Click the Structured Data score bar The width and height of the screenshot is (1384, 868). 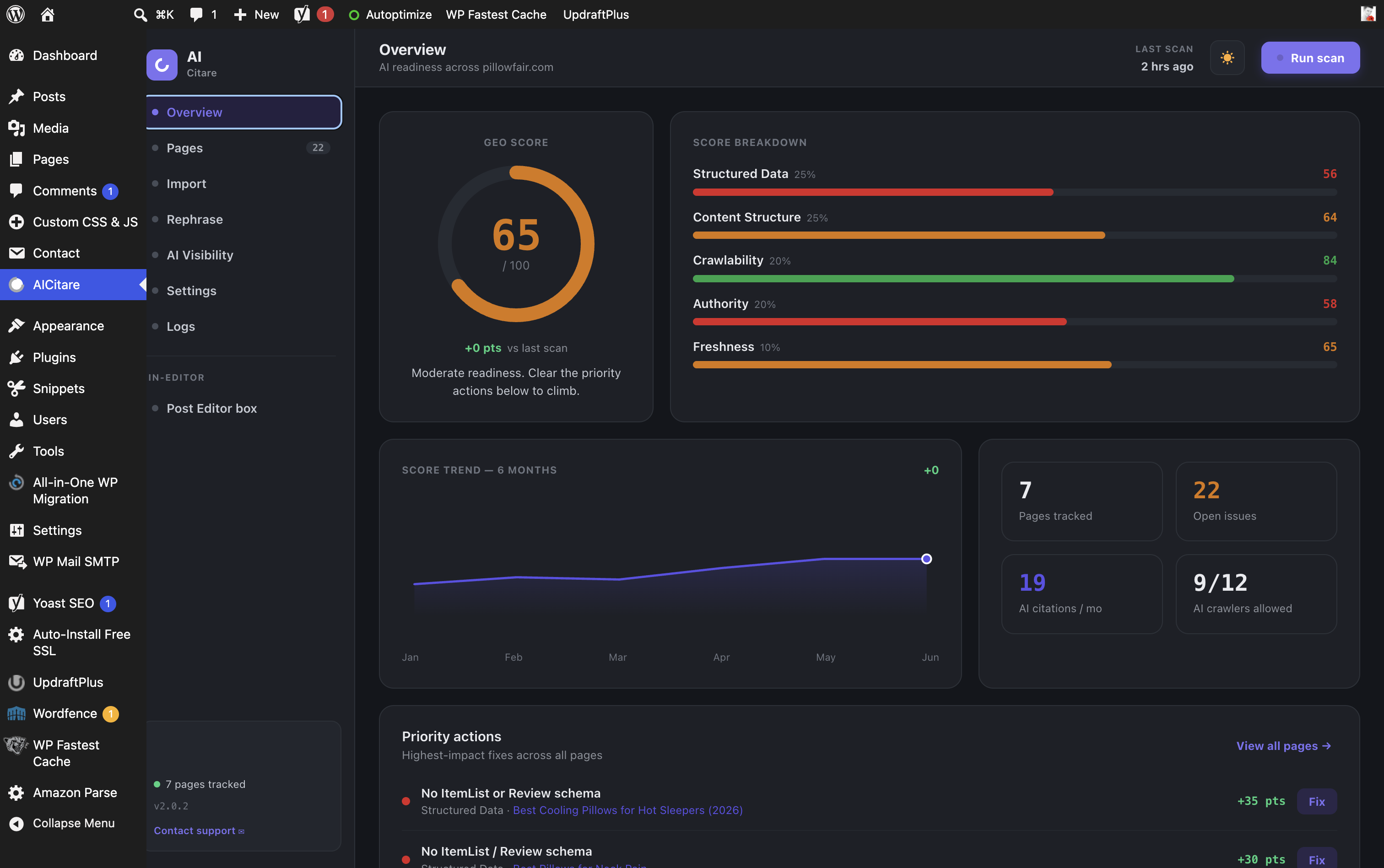tap(1014, 192)
